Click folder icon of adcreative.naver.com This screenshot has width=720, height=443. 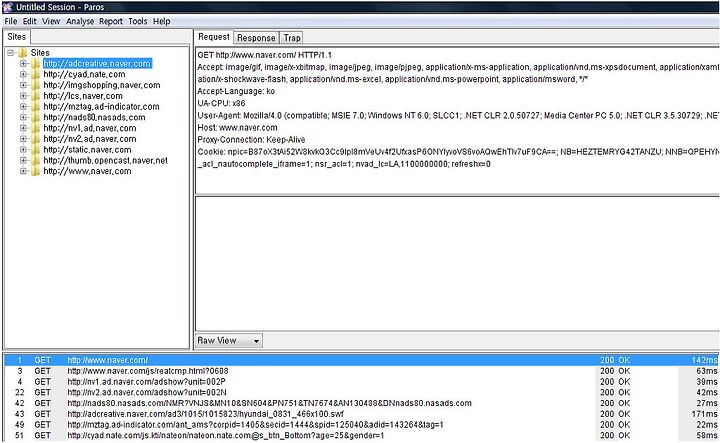click(35, 63)
